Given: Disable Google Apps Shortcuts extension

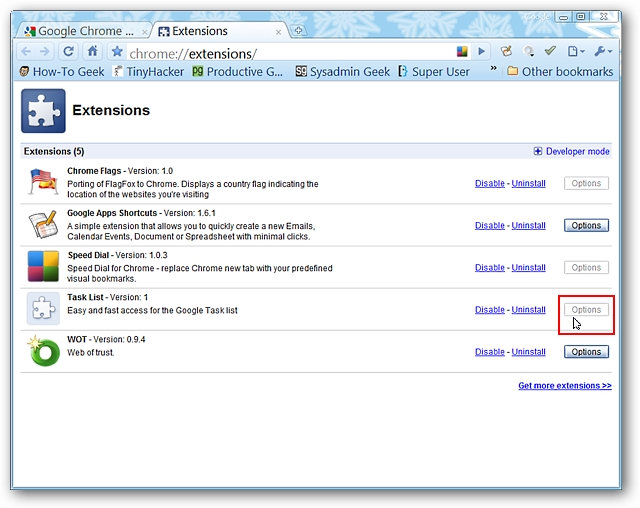Looking at the screenshot, I should pos(490,226).
